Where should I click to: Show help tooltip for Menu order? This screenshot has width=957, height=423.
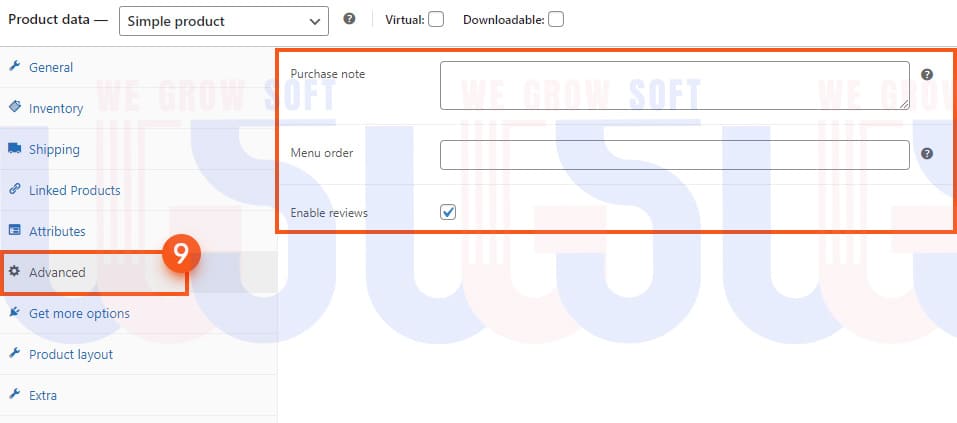pyautogui.click(x=926, y=153)
